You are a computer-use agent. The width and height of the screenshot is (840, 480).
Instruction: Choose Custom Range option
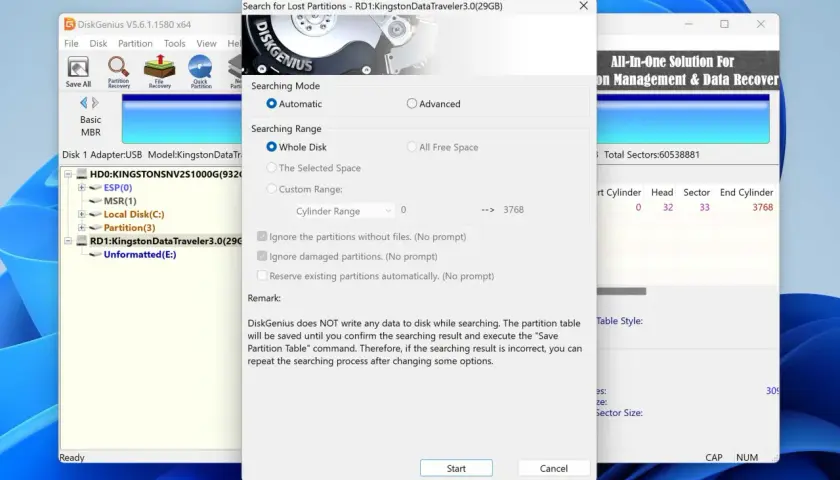[x=272, y=189]
